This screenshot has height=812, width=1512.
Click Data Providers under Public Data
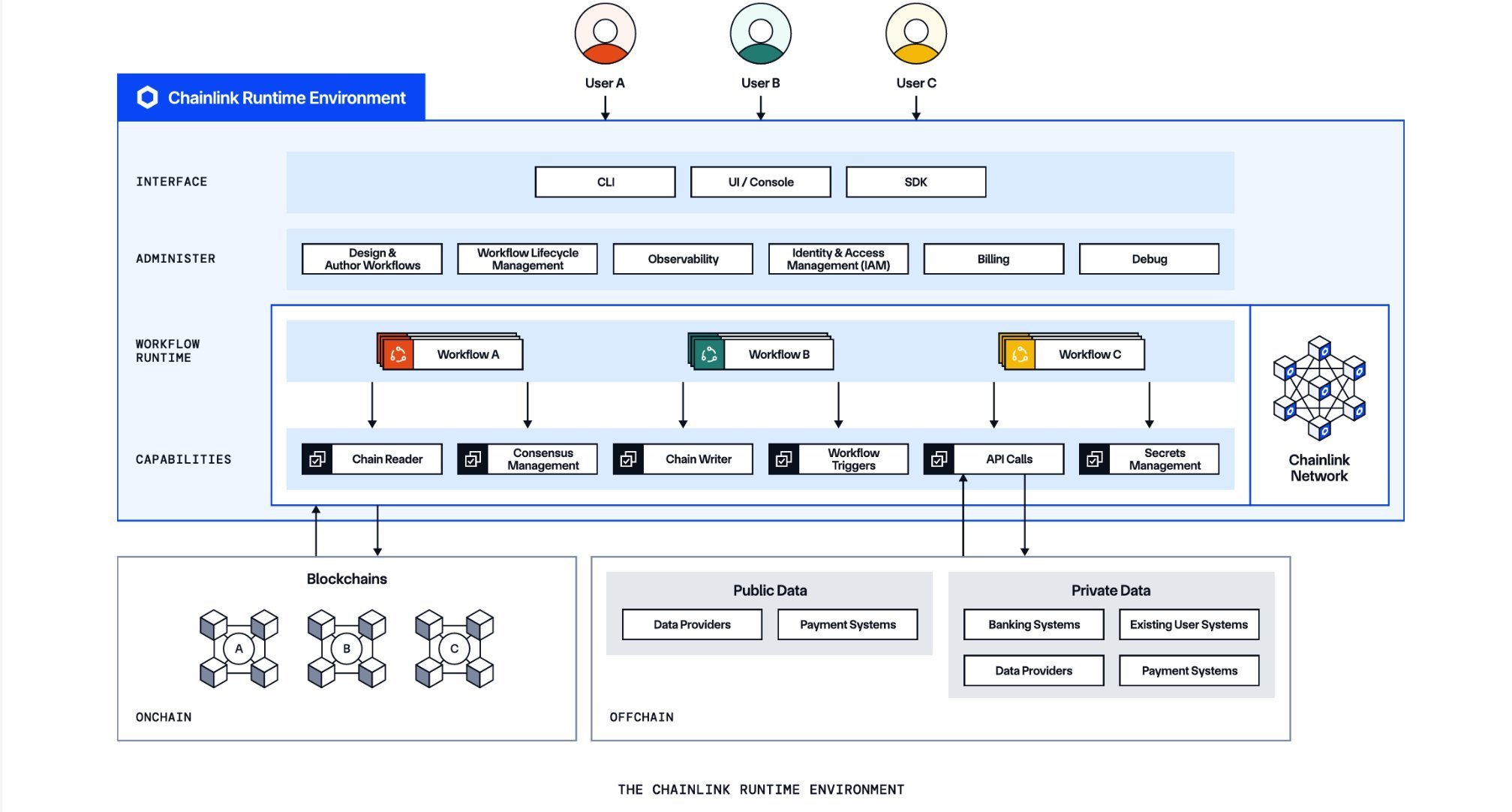(692, 624)
